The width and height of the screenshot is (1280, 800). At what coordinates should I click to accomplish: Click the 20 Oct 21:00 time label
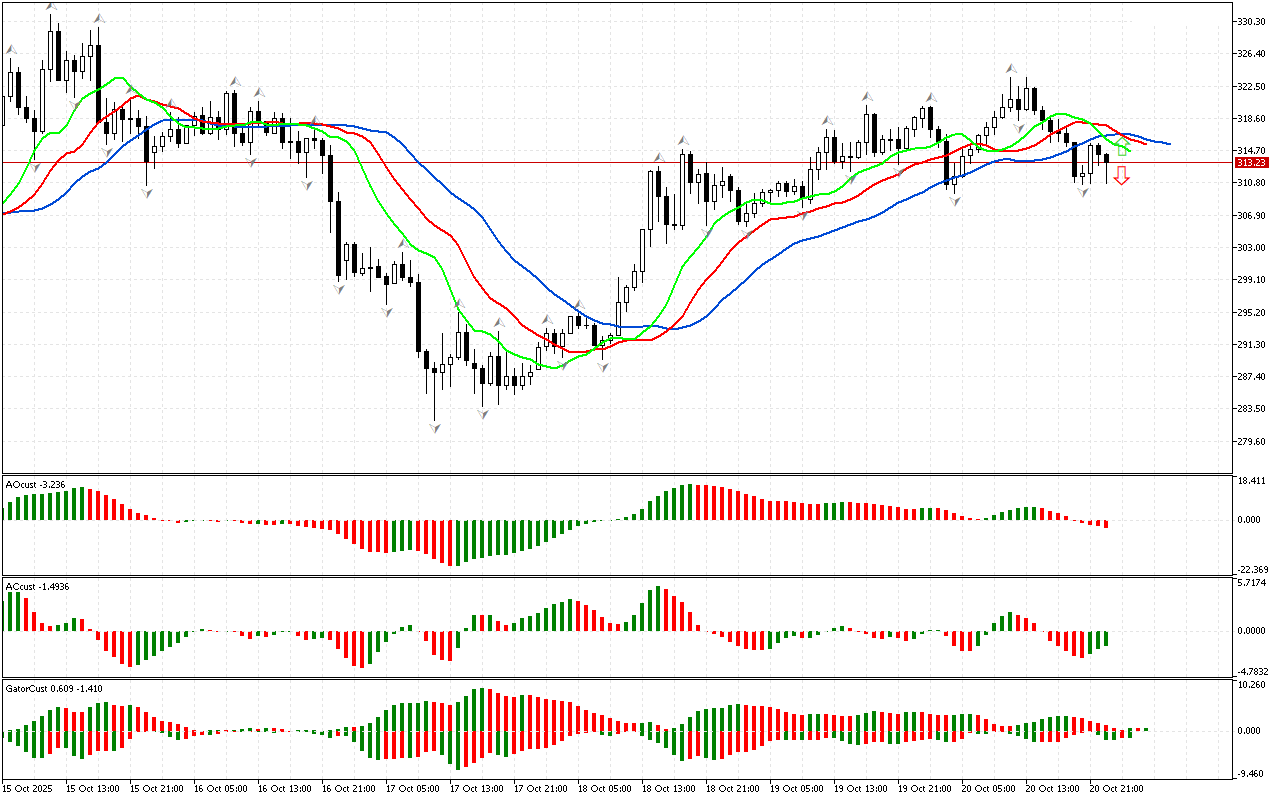click(1117, 788)
